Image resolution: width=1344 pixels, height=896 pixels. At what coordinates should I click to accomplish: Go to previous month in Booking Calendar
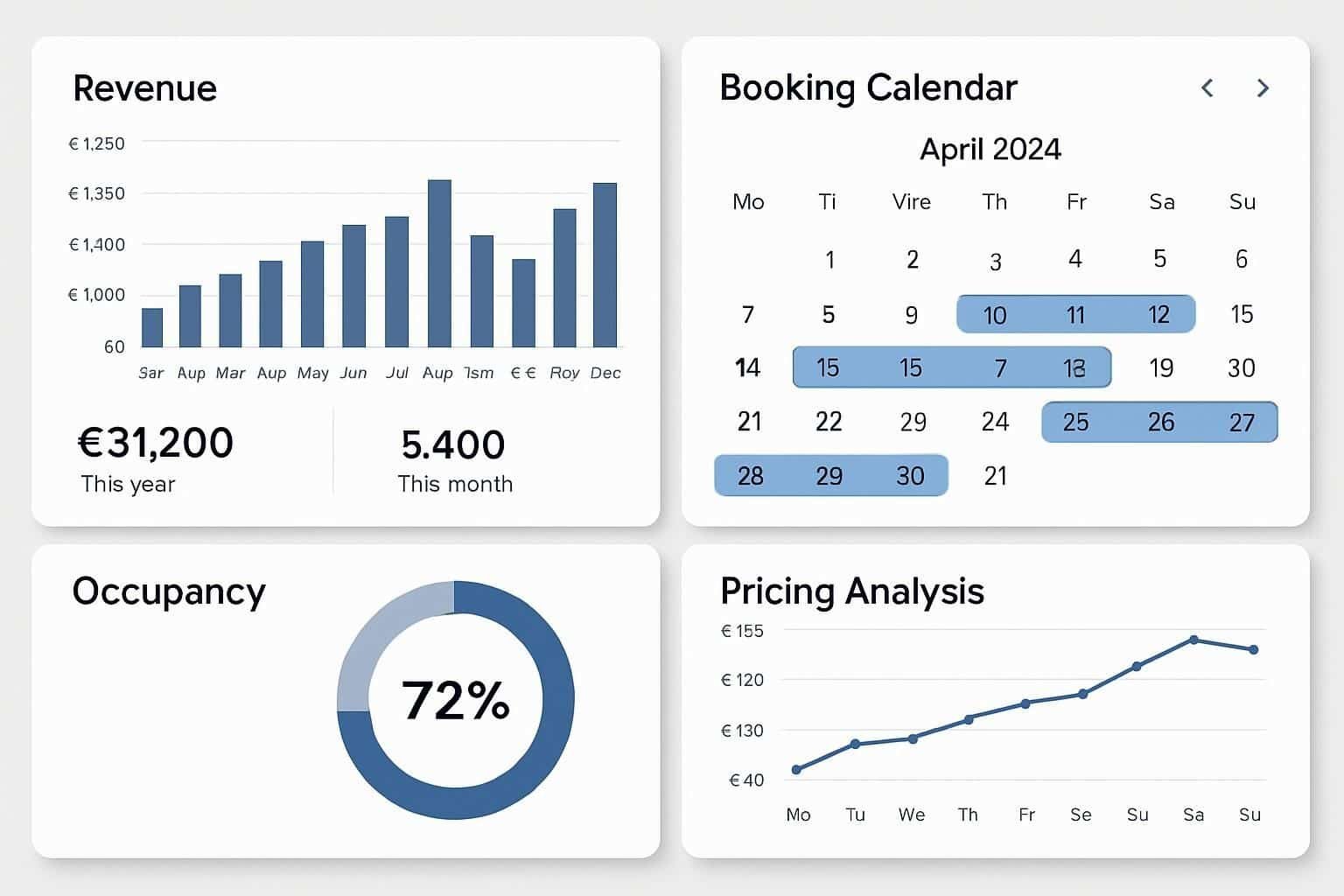(1207, 88)
